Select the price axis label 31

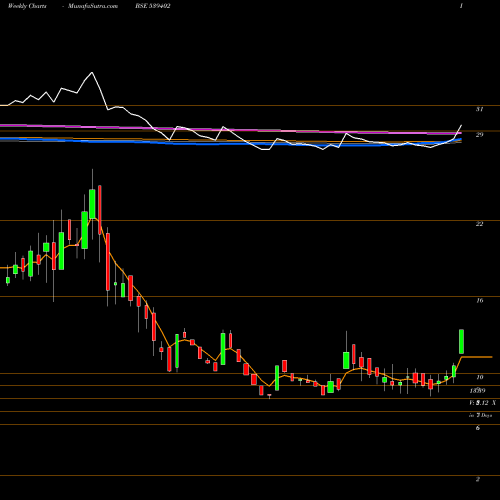479,109
